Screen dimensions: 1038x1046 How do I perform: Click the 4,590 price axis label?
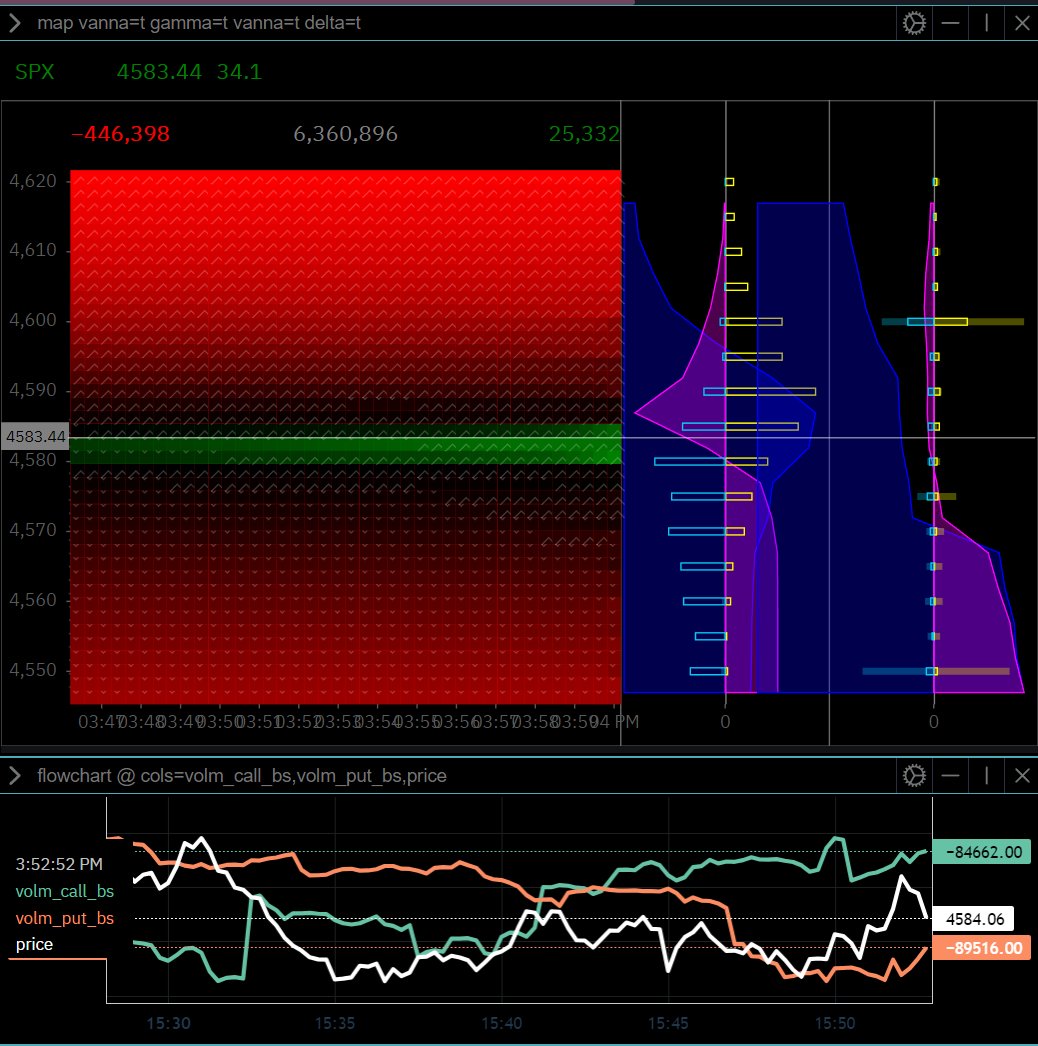33,390
